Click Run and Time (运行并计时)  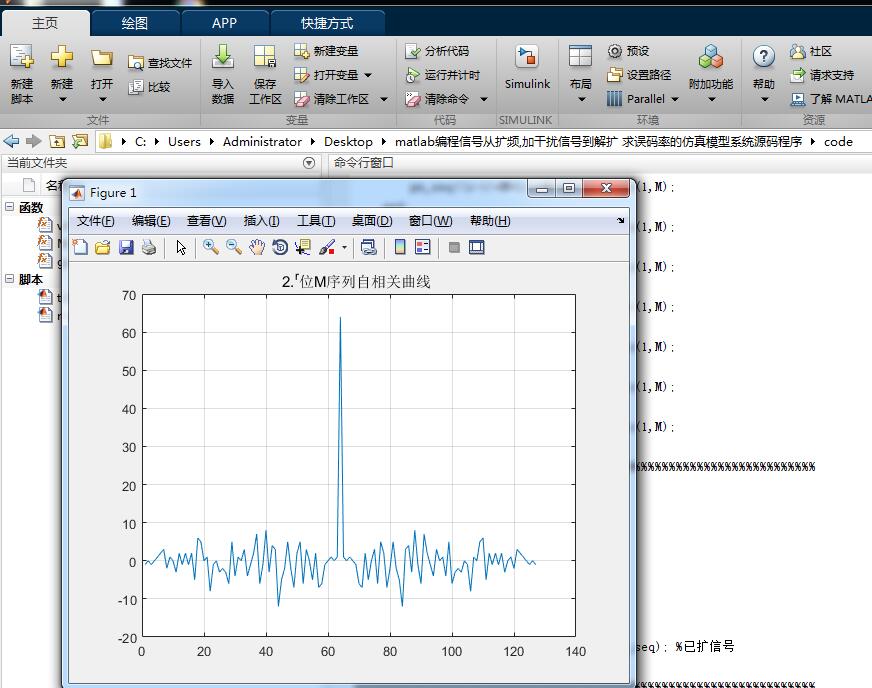[x=443, y=75]
